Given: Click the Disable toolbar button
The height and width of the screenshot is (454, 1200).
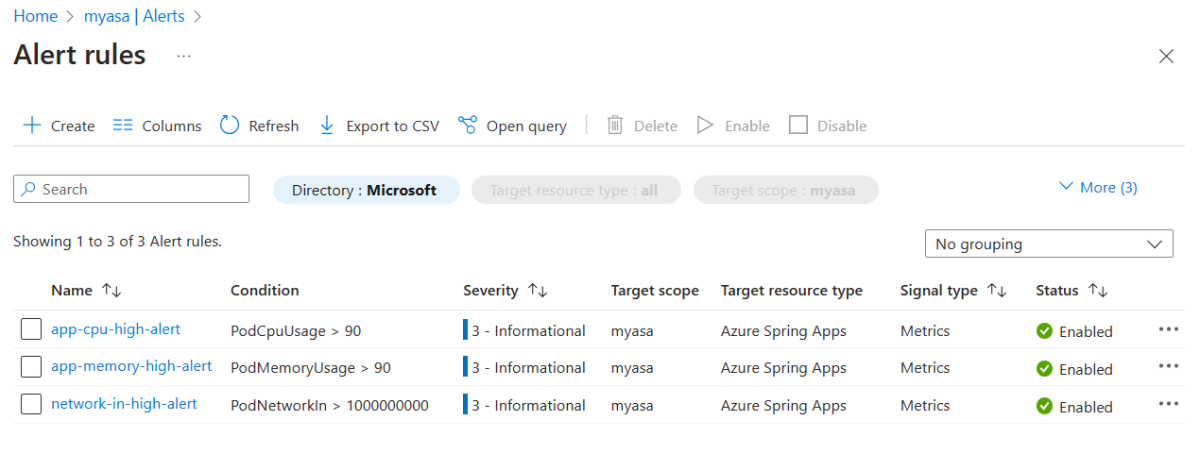Looking at the screenshot, I should click(828, 125).
